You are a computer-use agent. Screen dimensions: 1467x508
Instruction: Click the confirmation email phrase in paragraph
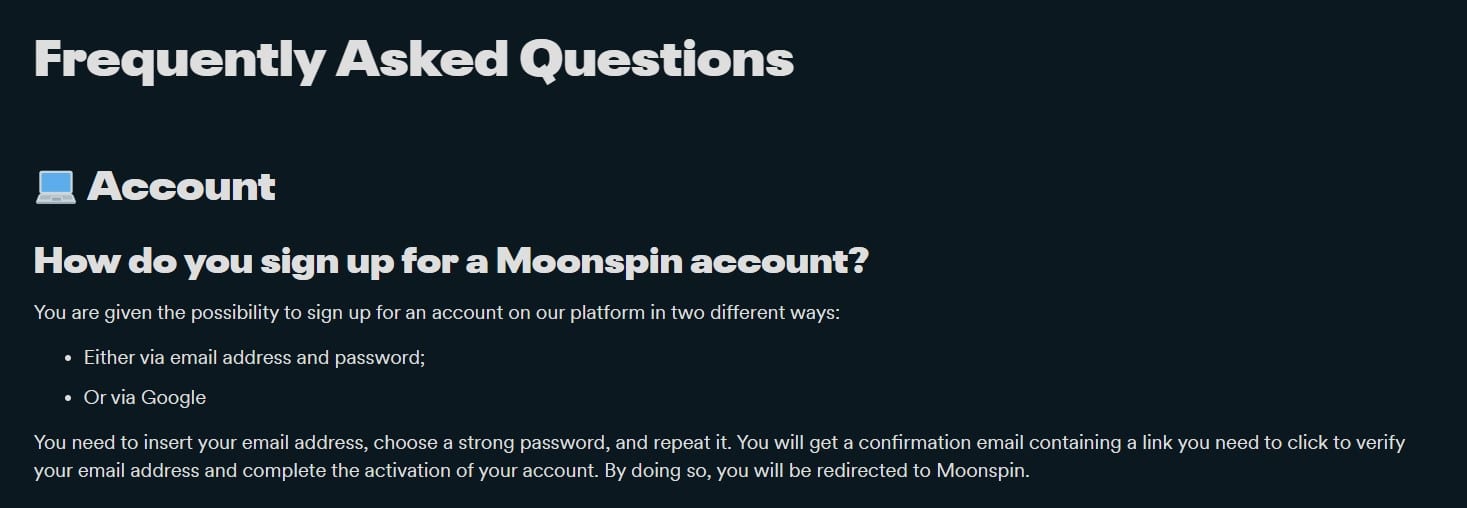click(940, 442)
